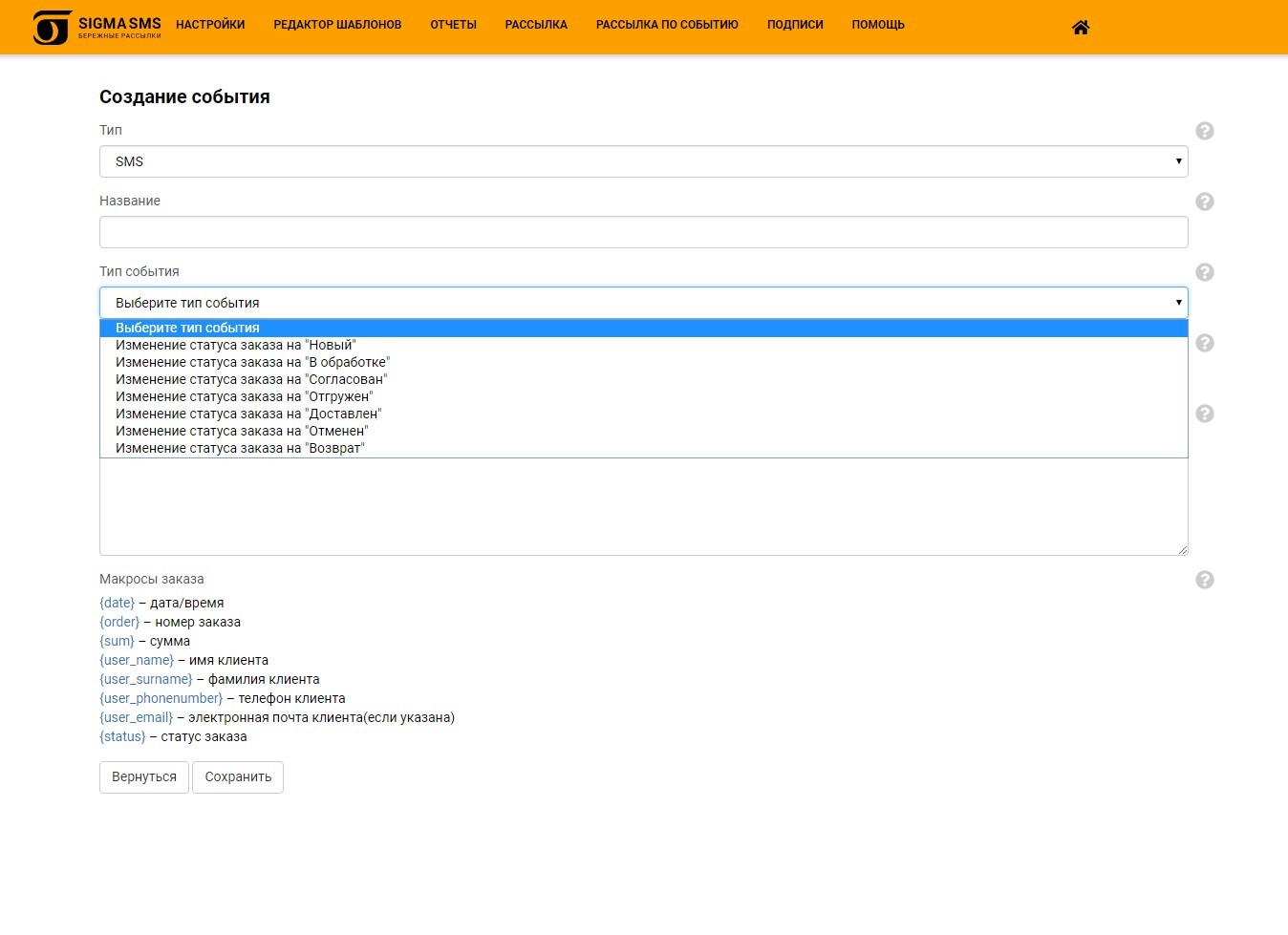Open the Отчеты menu item

click(x=453, y=25)
